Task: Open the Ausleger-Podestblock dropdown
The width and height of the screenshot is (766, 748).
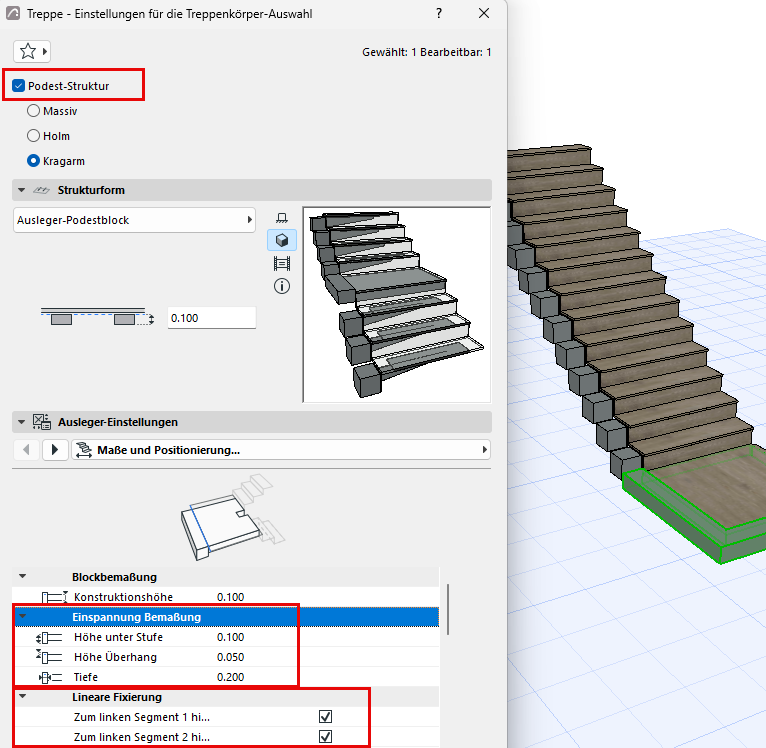Action: click(134, 220)
